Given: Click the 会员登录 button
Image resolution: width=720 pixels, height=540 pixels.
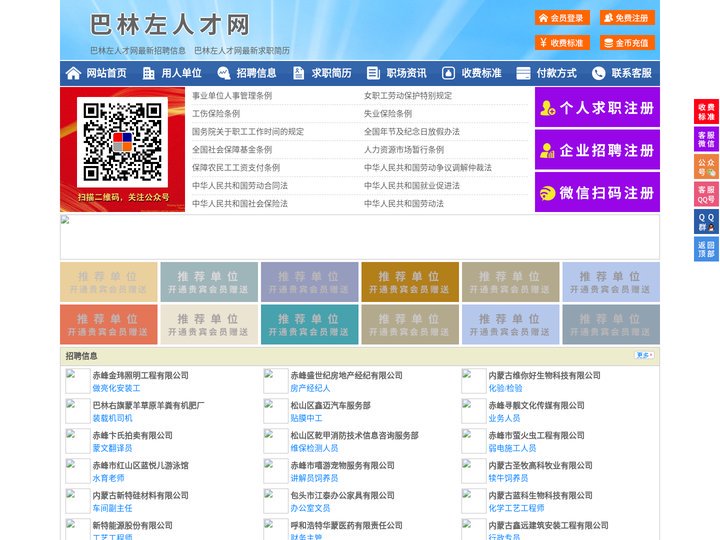Looking at the screenshot, I should 562,18.
